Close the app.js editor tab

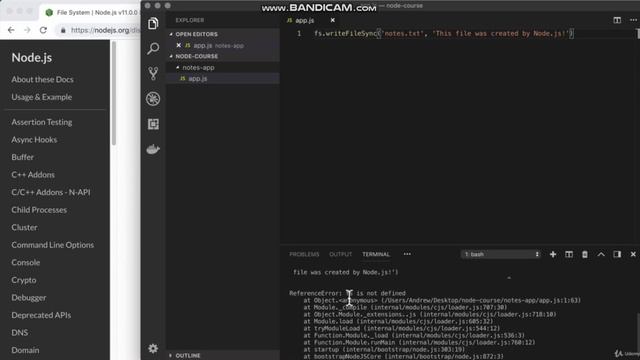(x=333, y=20)
